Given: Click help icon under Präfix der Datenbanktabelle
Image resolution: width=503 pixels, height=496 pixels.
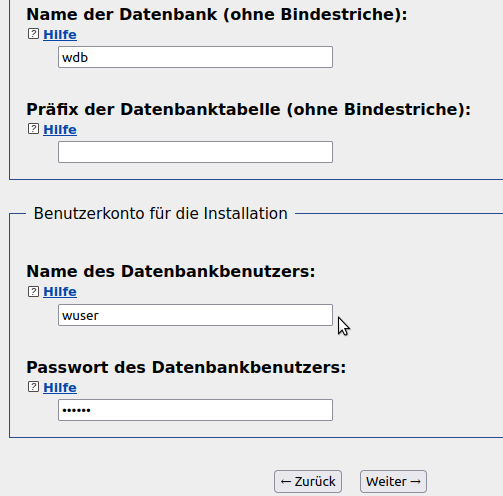Looking at the screenshot, I should click(33, 129).
